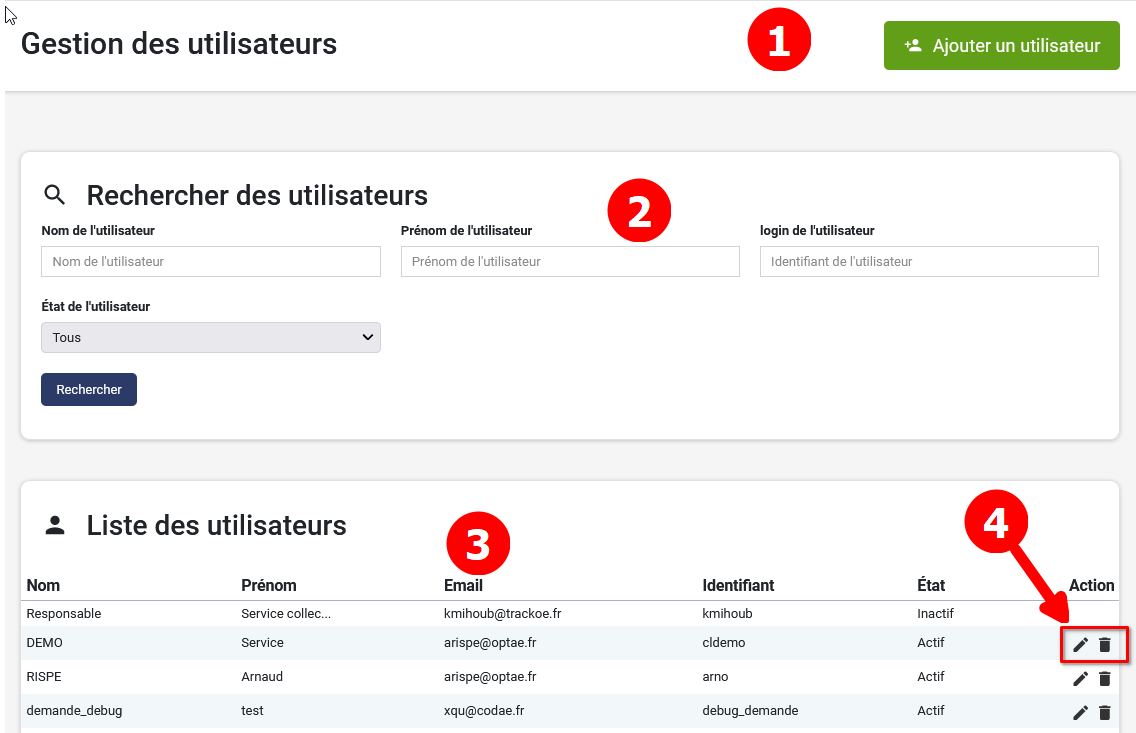1136x733 pixels.
Task: Edit the DEMO user with the pencil icon
Action: click(1080, 645)
